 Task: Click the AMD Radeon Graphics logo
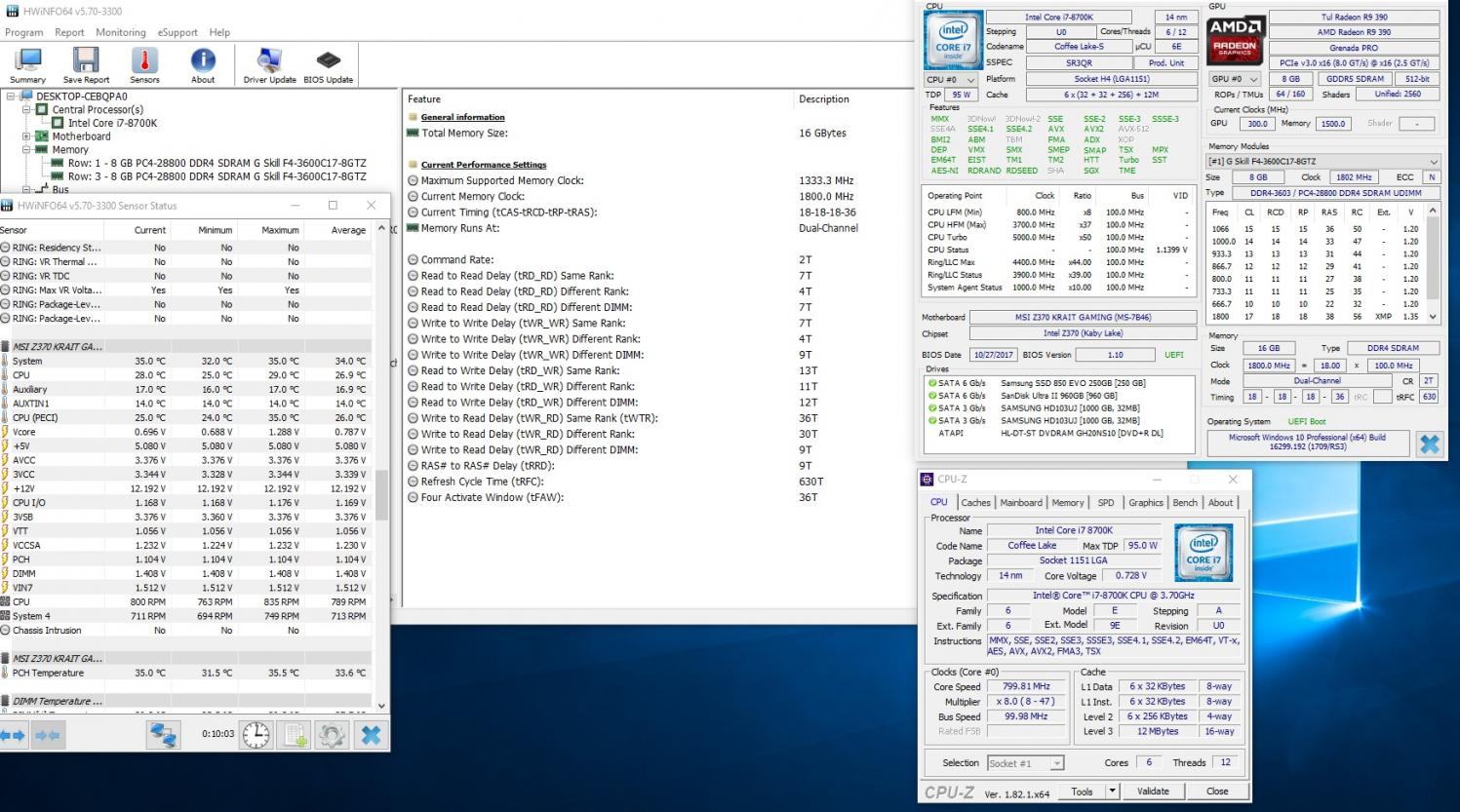(1236, 39)
